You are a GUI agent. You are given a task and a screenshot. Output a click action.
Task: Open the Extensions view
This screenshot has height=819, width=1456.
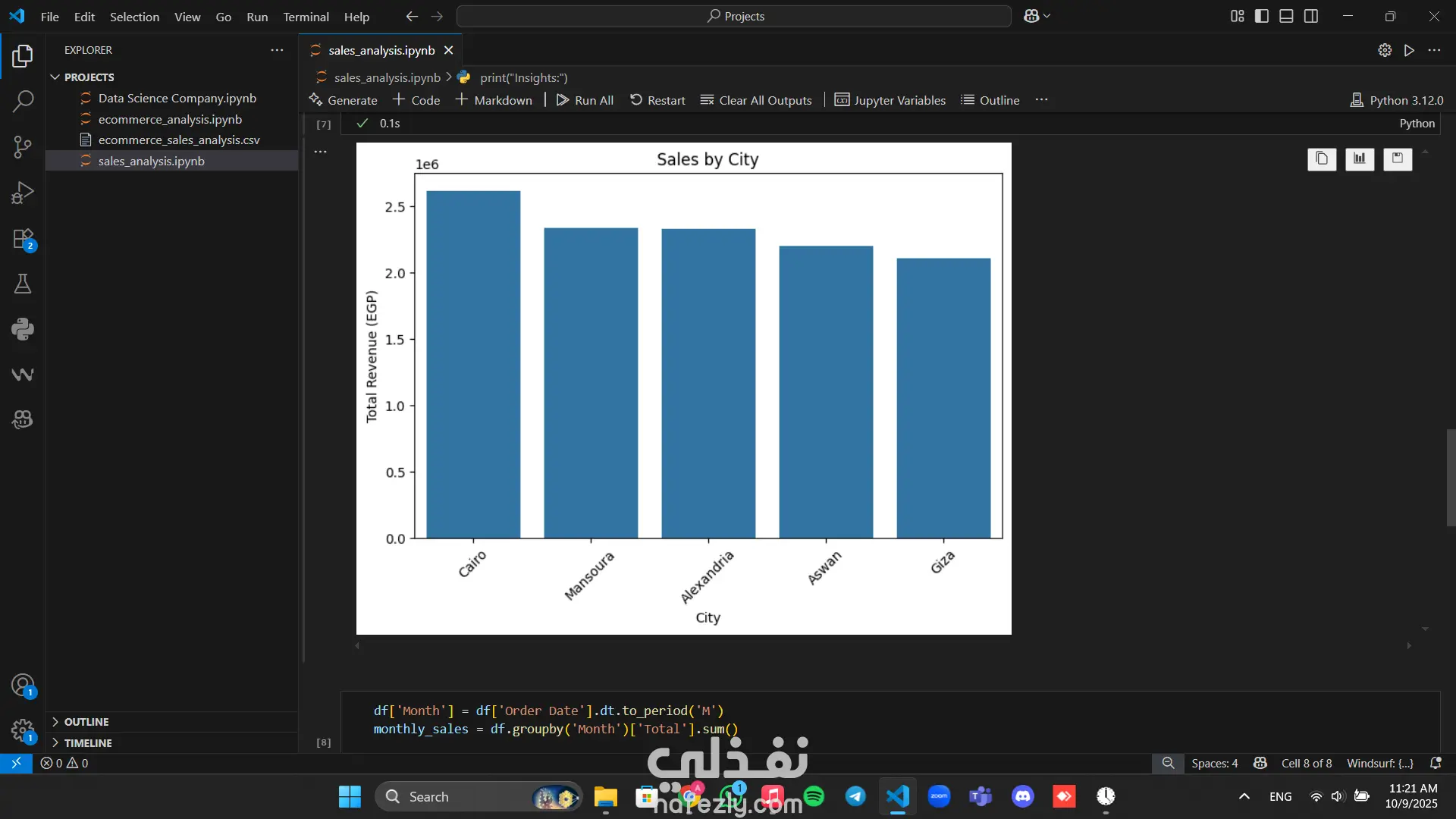point(23,239)
